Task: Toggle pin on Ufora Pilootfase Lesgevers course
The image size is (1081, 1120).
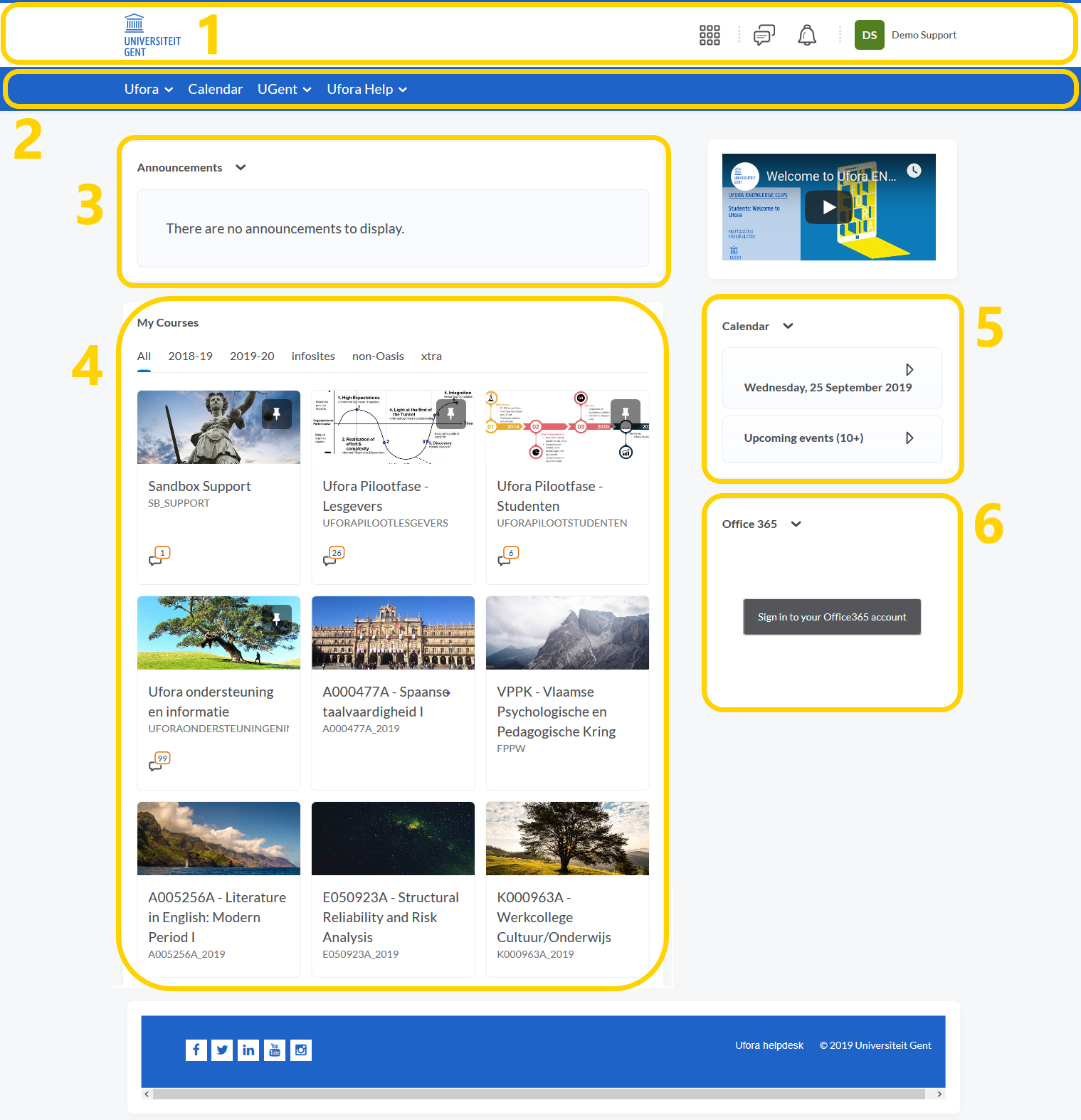Action: point(450,413)
